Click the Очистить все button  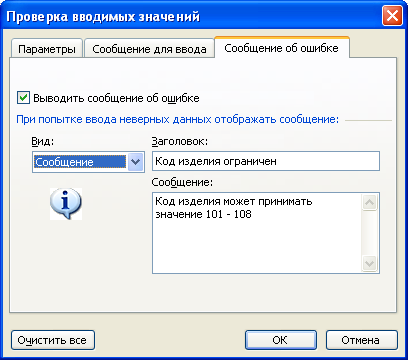pos(53,340)
